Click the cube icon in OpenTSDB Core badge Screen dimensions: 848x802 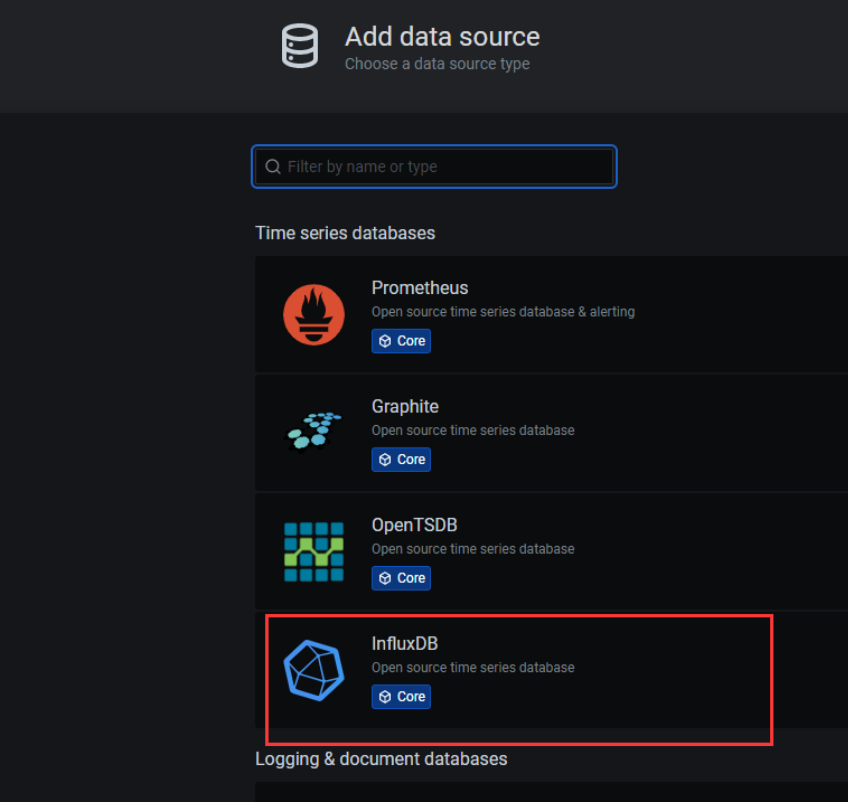[385, 578]
